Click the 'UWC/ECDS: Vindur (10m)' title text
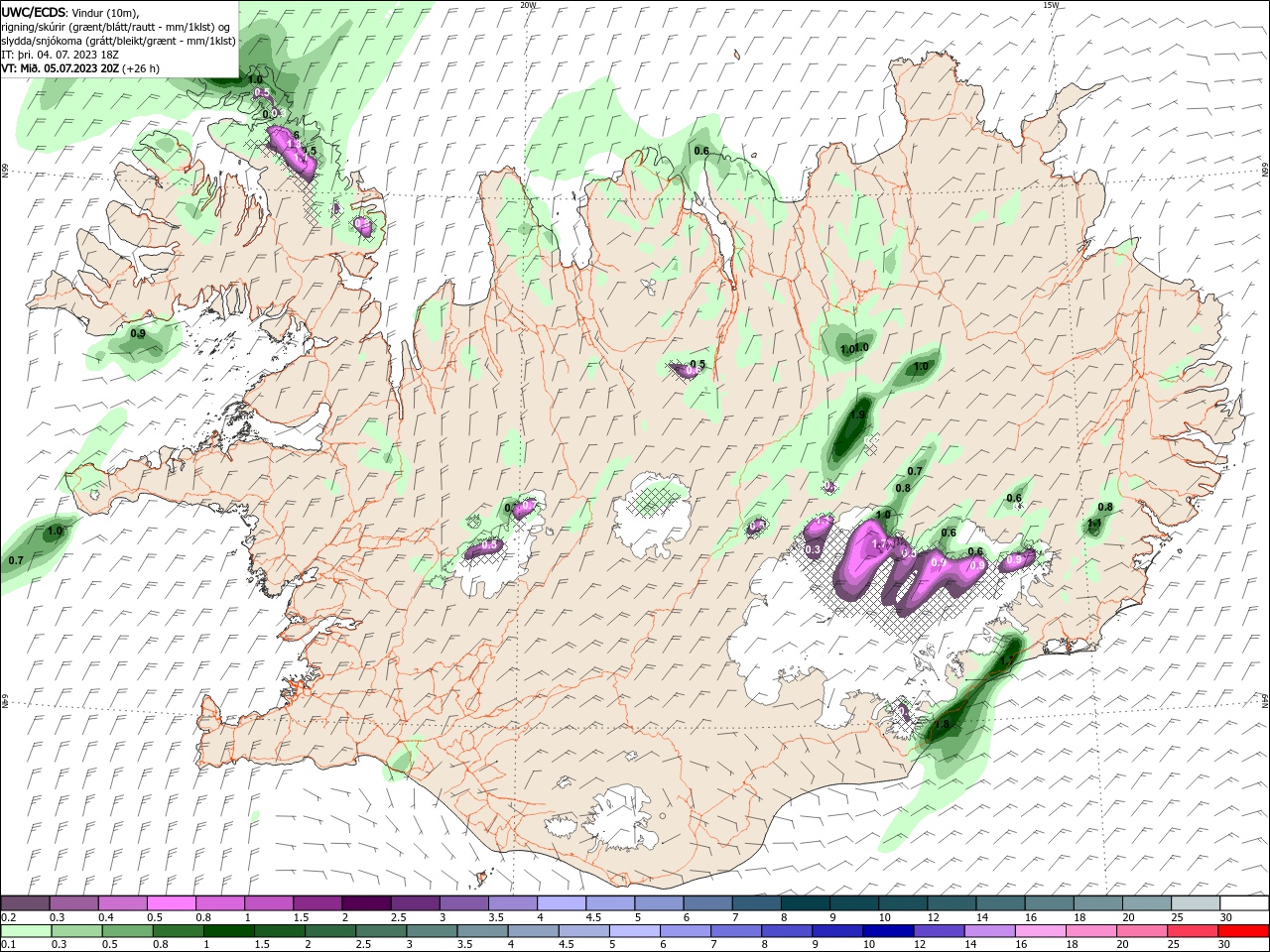The image size is (1270, 952). (70, 12)
